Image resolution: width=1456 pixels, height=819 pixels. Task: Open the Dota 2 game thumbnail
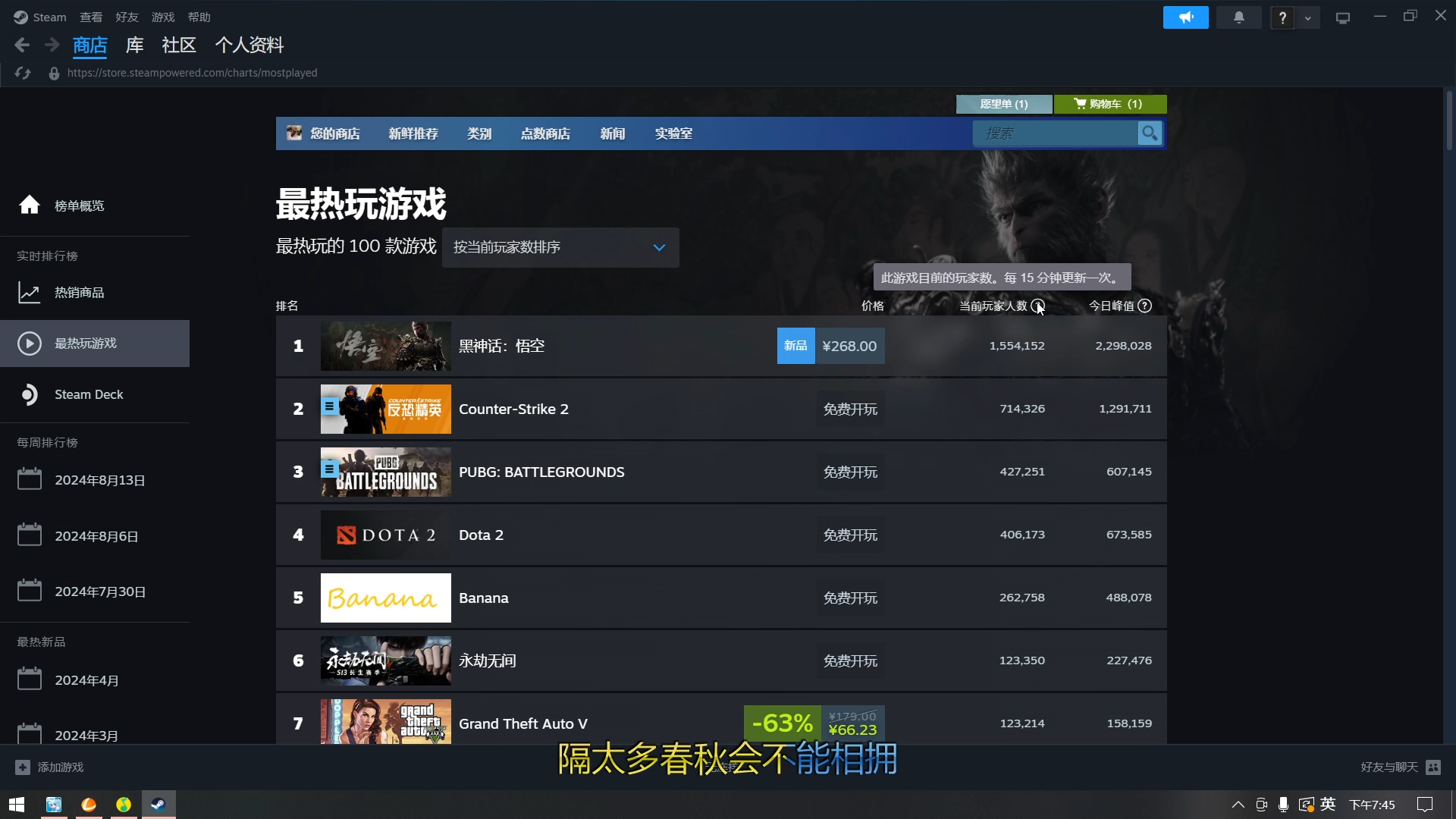pos(386,535)
